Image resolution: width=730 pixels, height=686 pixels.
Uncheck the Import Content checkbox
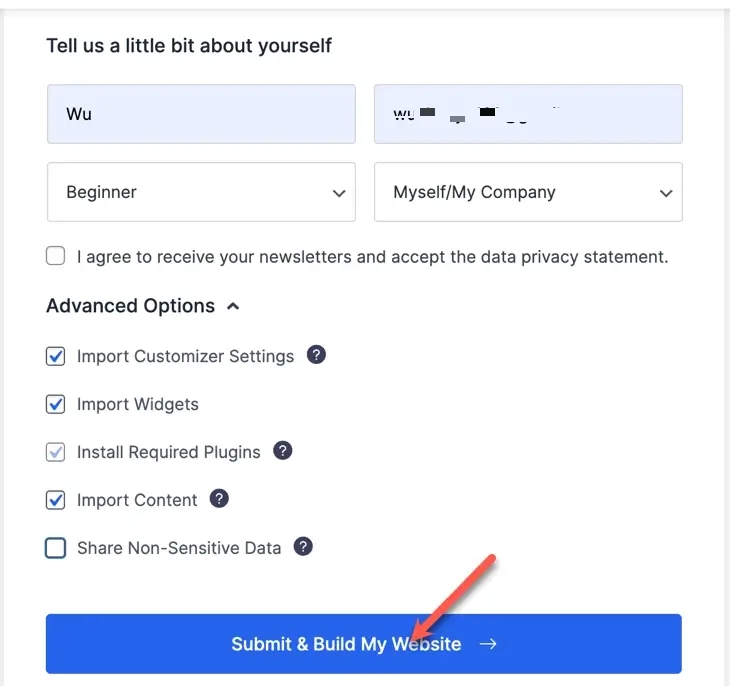coord(56,499)
